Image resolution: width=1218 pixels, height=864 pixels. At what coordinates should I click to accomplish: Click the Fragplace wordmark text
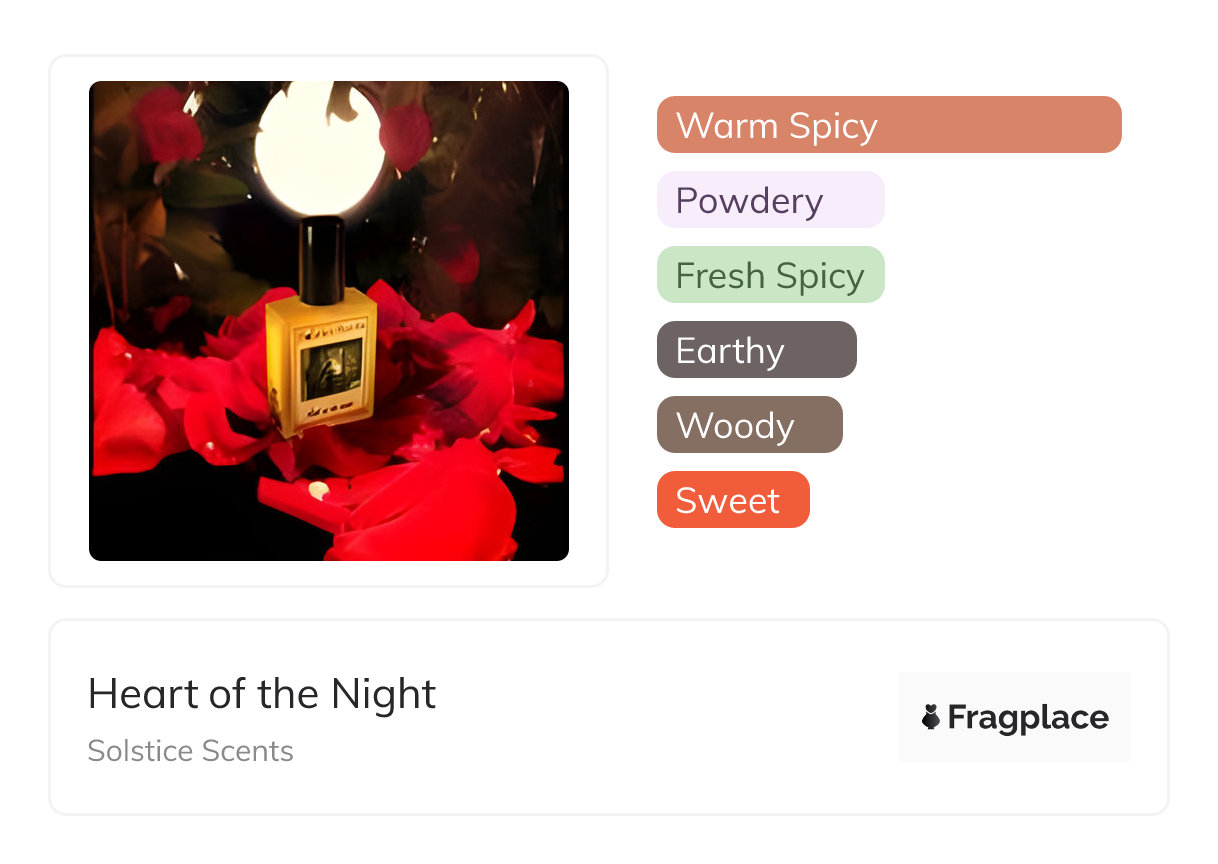pos(1027,717)
